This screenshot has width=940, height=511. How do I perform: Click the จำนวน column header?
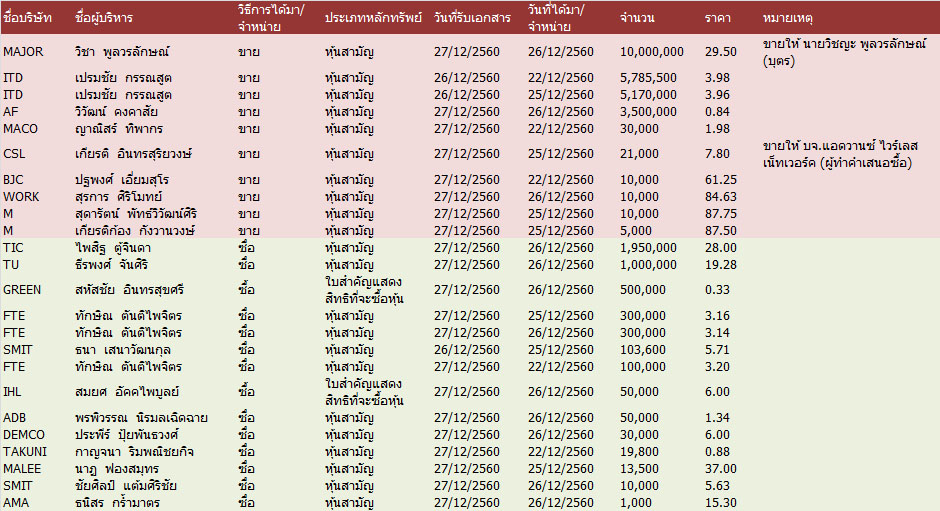point(637,18)
